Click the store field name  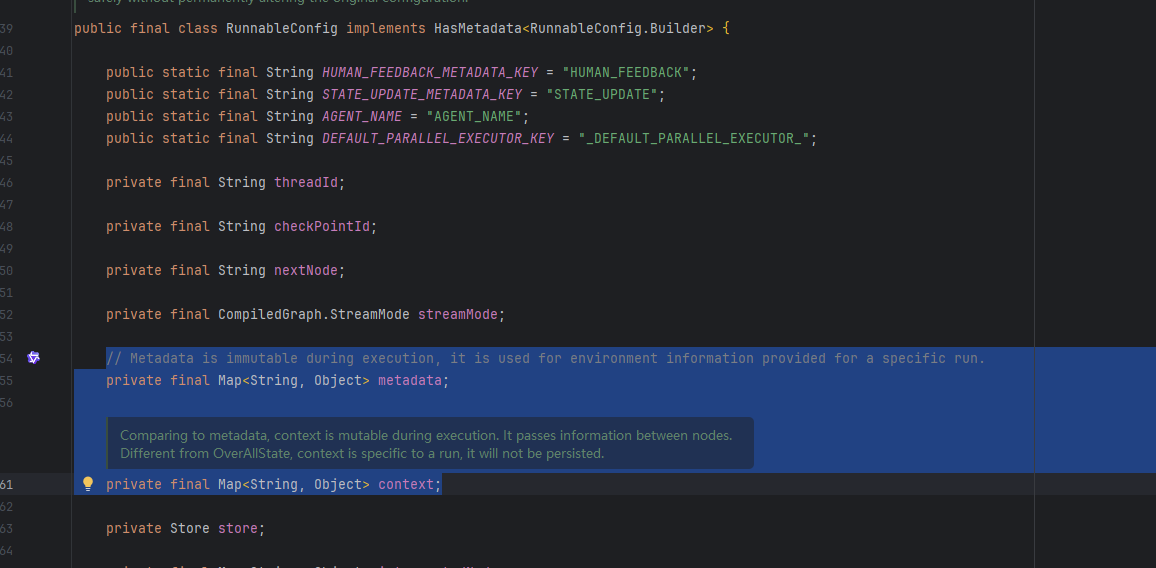(x=238, y=528)
